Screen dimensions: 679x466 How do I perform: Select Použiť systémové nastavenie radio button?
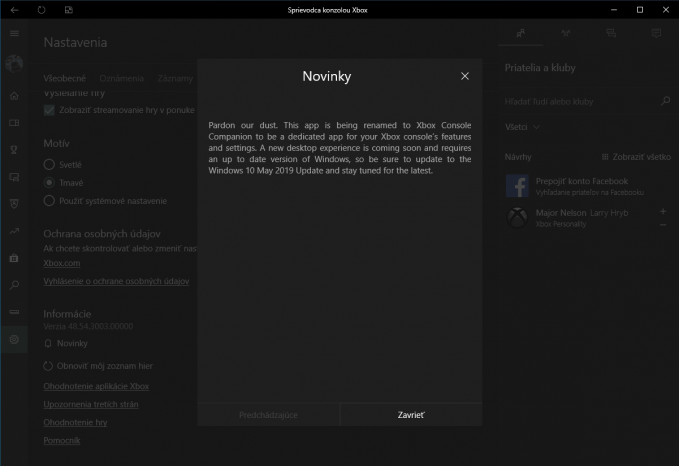[x=49, y=201]
